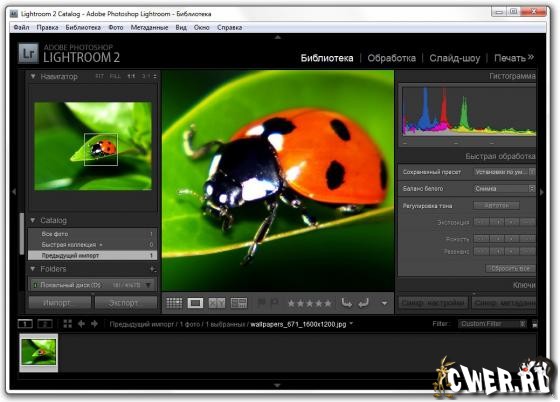560x402 pixels.
Task: Open the Печать module
Action: tap(510, 58)
